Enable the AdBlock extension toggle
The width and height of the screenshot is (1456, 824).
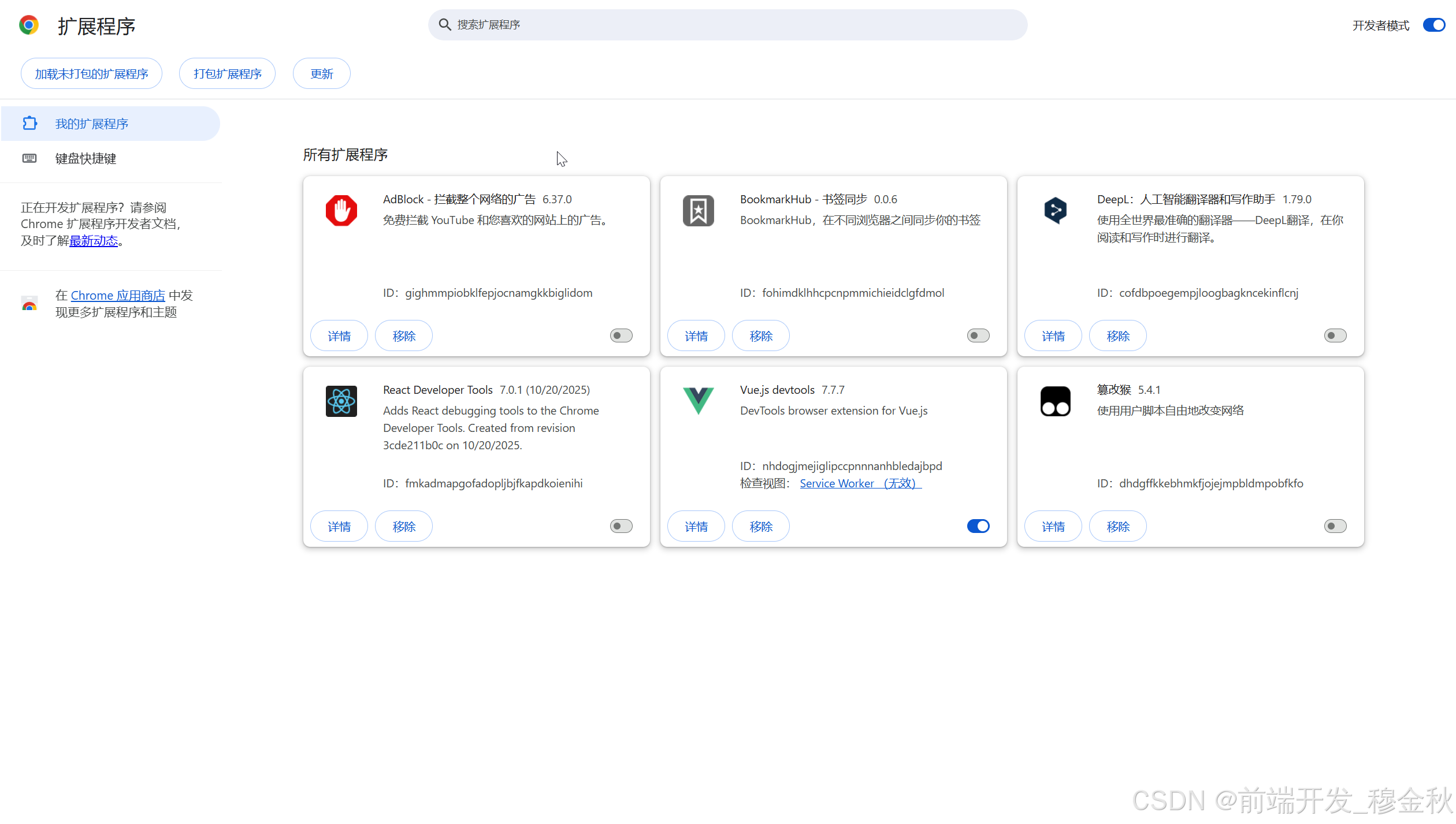click(621, 336)
